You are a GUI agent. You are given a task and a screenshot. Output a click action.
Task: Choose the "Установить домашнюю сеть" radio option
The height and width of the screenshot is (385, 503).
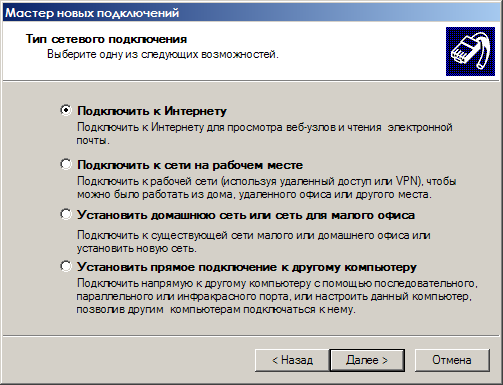pos(66,214)
